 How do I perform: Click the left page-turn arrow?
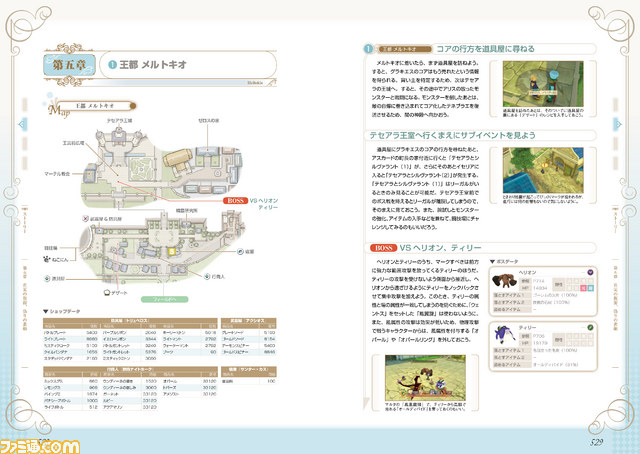(23, 125)
